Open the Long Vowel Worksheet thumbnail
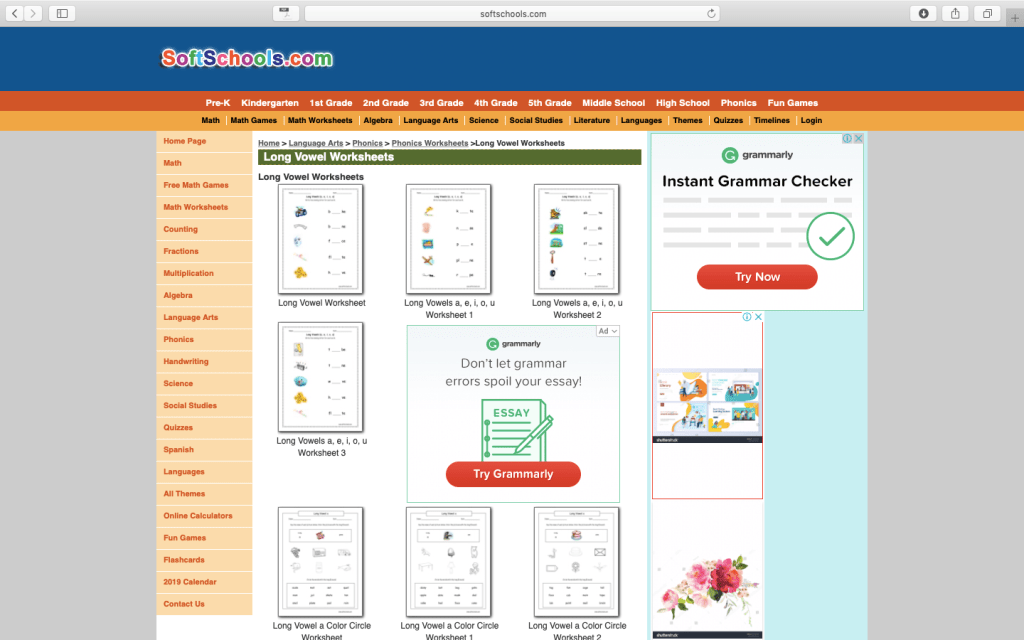 pos(321,239)
